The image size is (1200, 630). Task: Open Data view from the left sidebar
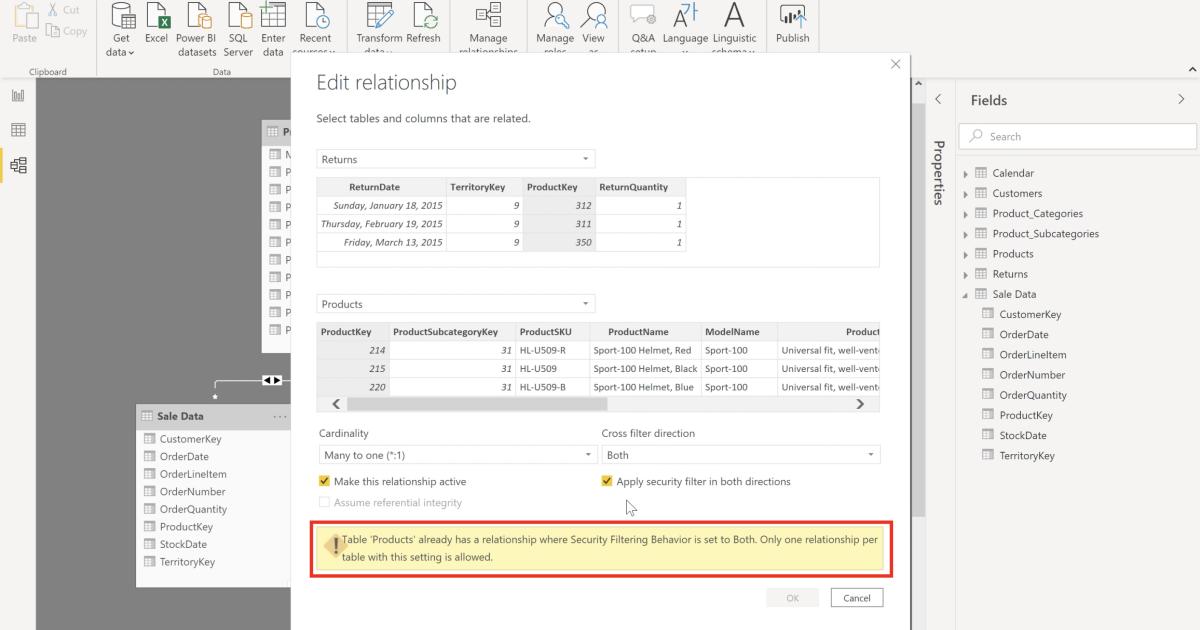click(17, 130)
